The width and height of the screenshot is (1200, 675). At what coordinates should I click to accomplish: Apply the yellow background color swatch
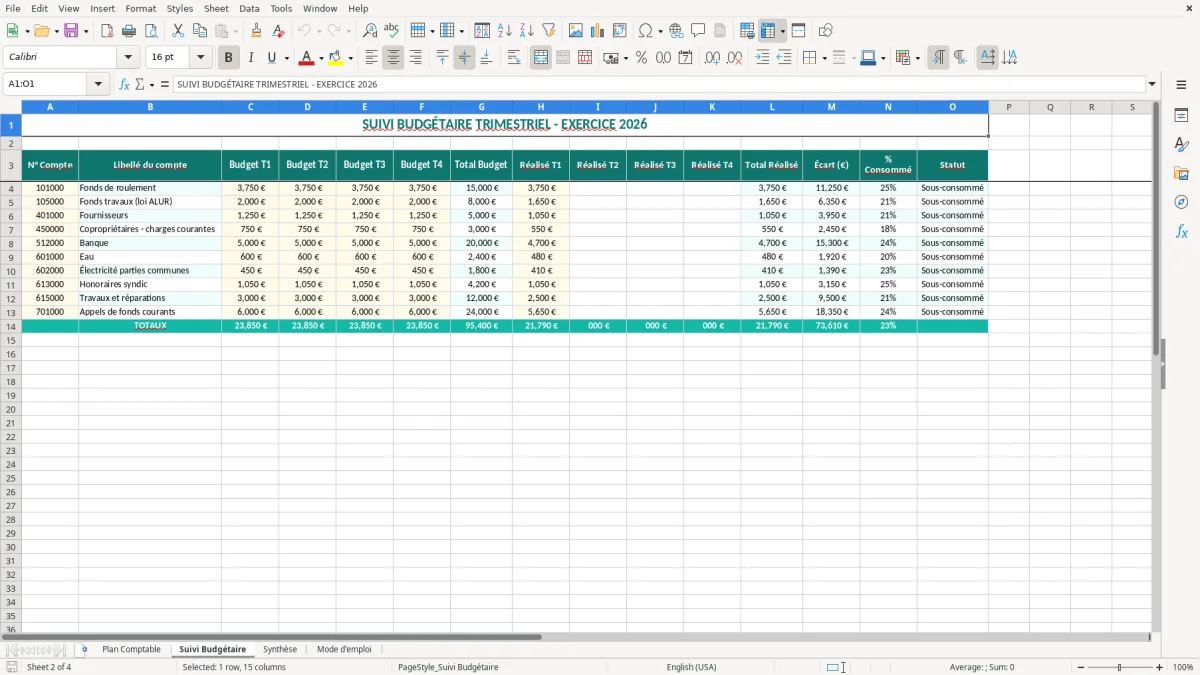336,58
